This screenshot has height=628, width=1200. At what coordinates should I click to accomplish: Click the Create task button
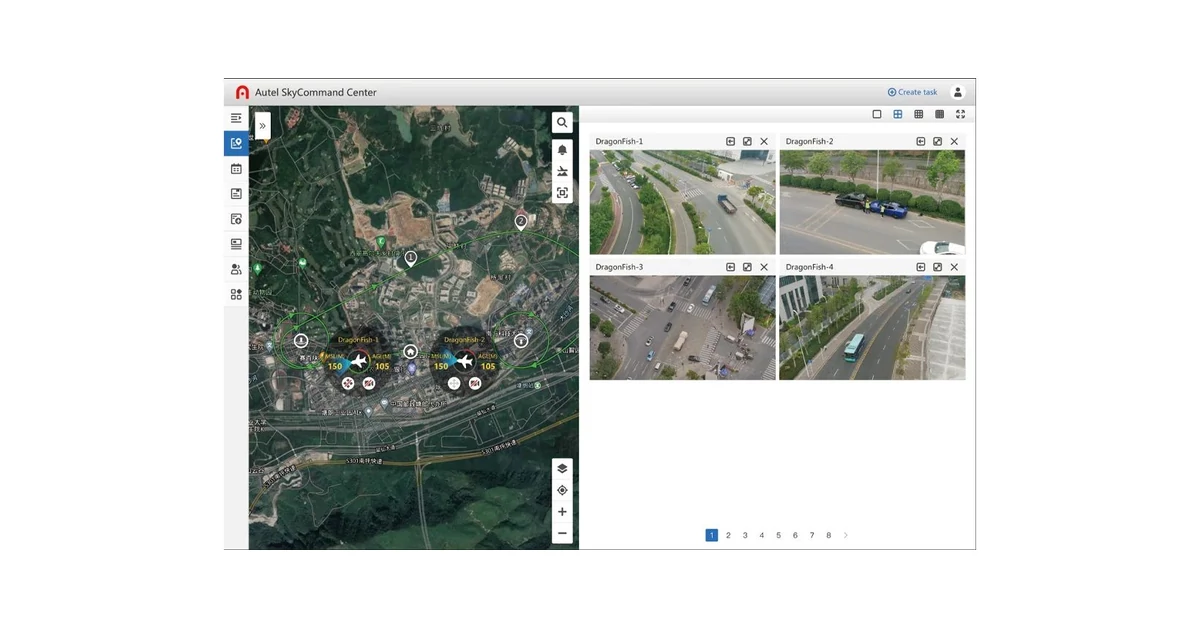(912, 92)
